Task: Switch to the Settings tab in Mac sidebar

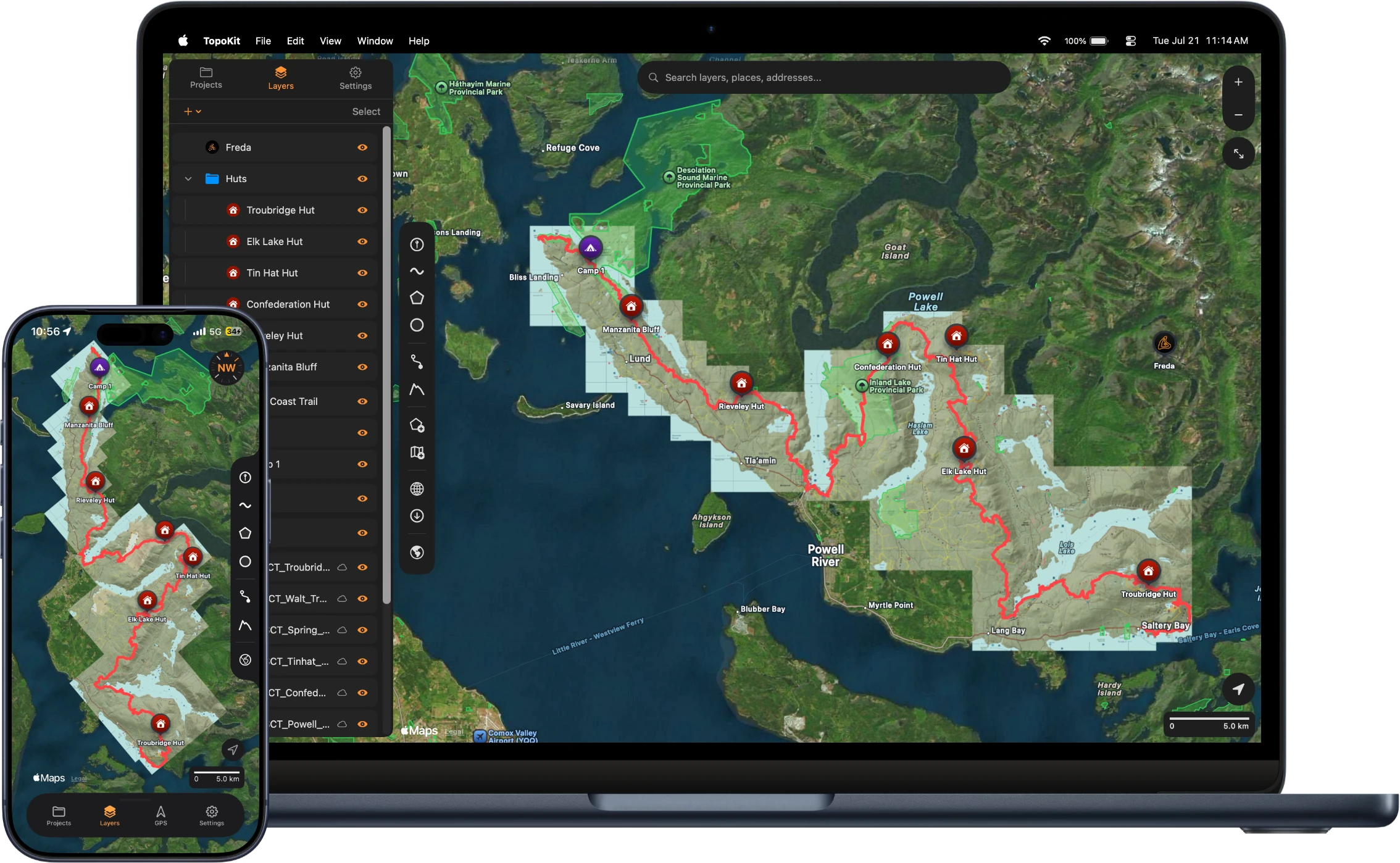Action: click(356, 78)
